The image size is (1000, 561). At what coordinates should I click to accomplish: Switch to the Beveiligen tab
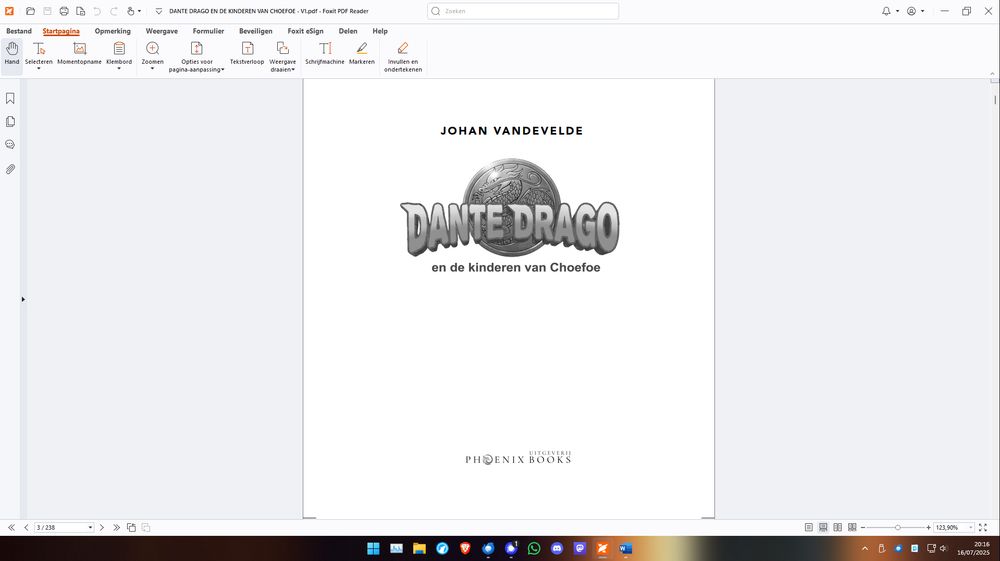tap(256, 31)
